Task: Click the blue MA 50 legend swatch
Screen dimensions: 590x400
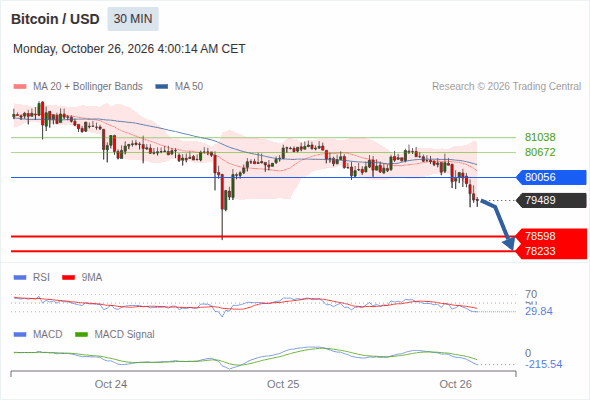Action: coord(162,87)
